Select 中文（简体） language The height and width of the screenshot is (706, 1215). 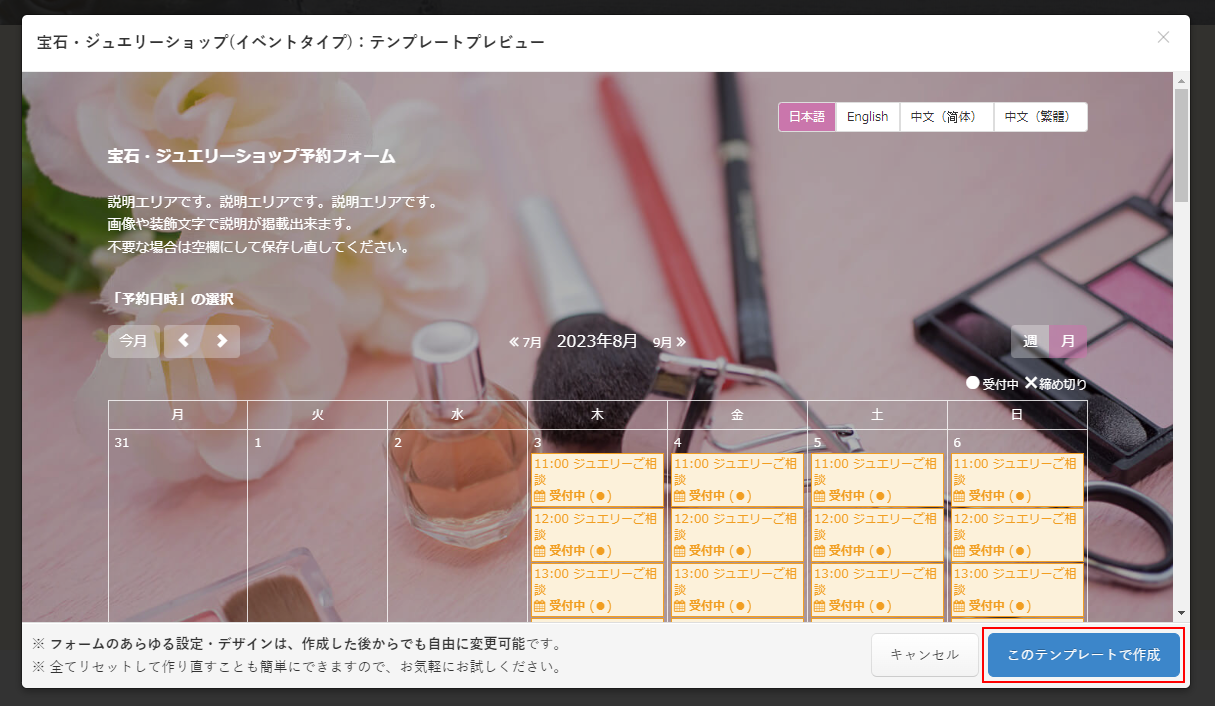[946, 117]
